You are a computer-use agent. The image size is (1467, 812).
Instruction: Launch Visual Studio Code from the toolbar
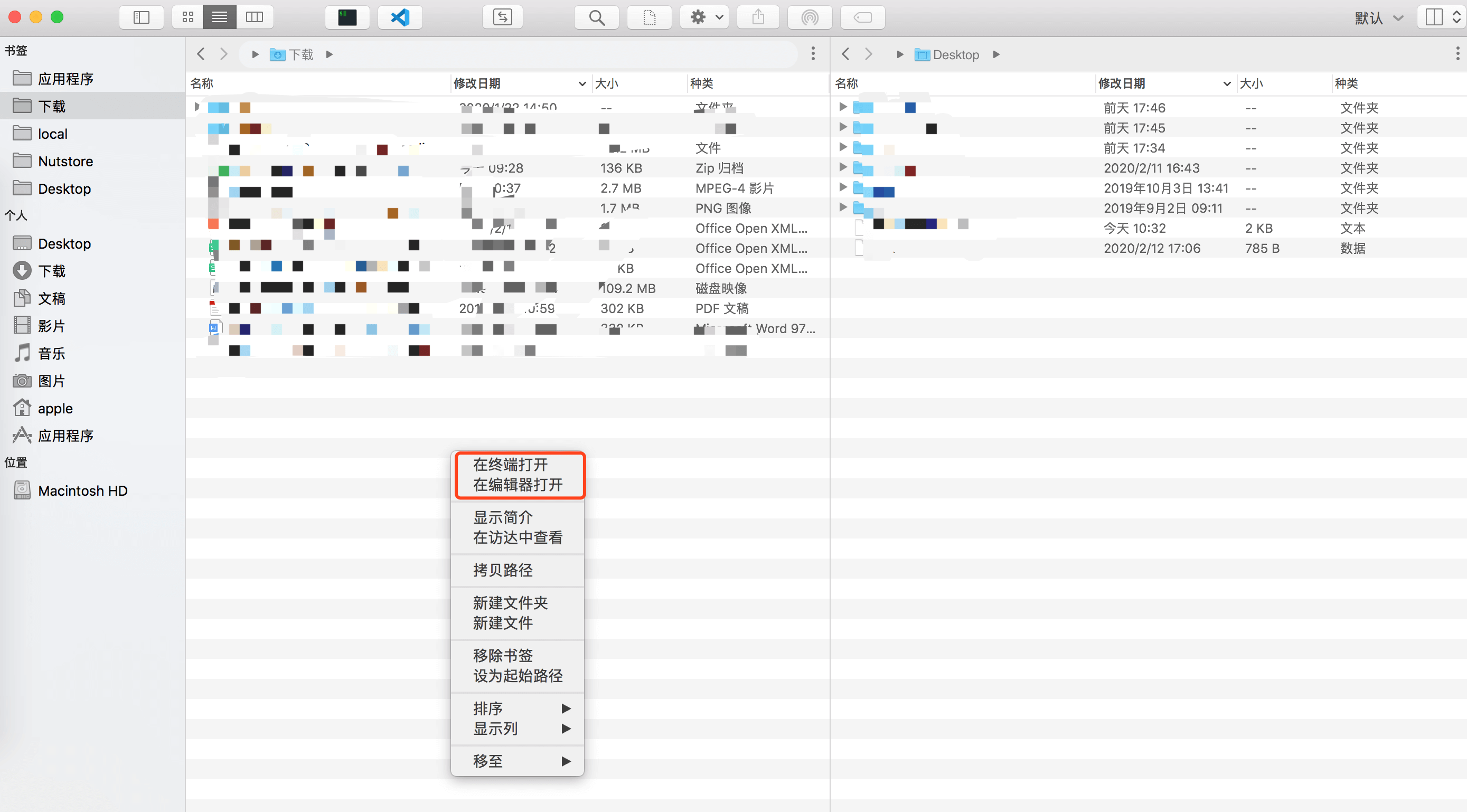point(400,17)
